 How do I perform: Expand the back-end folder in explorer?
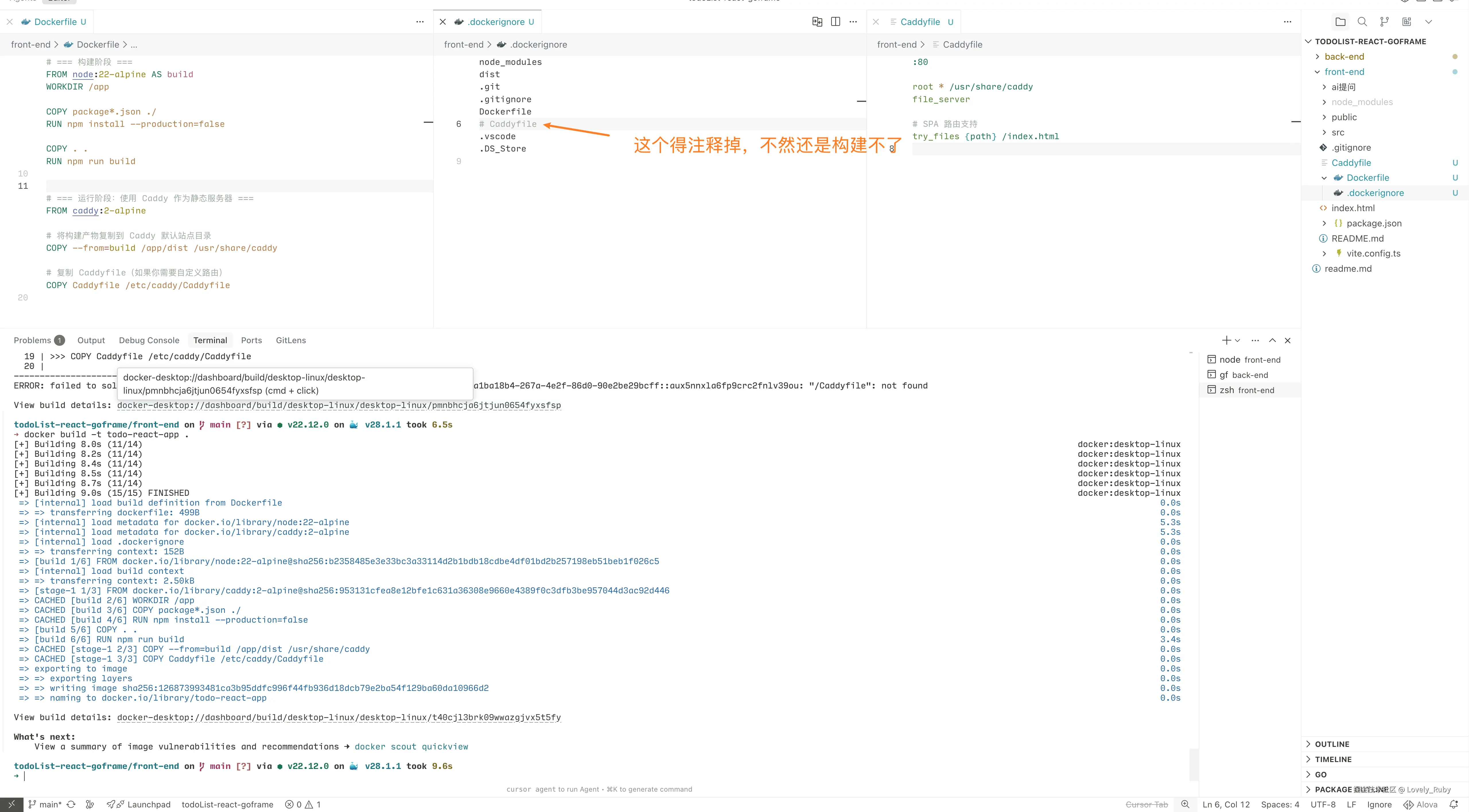point(1344,57)
